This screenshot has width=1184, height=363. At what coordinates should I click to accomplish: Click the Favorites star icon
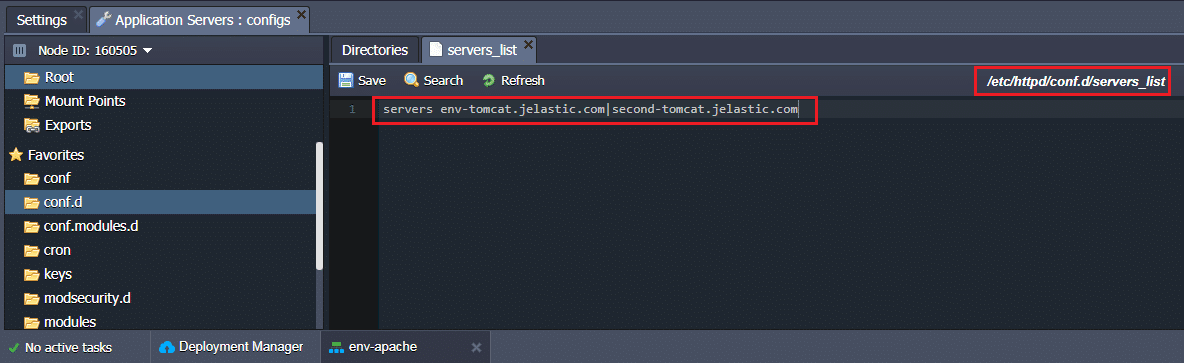[x=15, y=155]
